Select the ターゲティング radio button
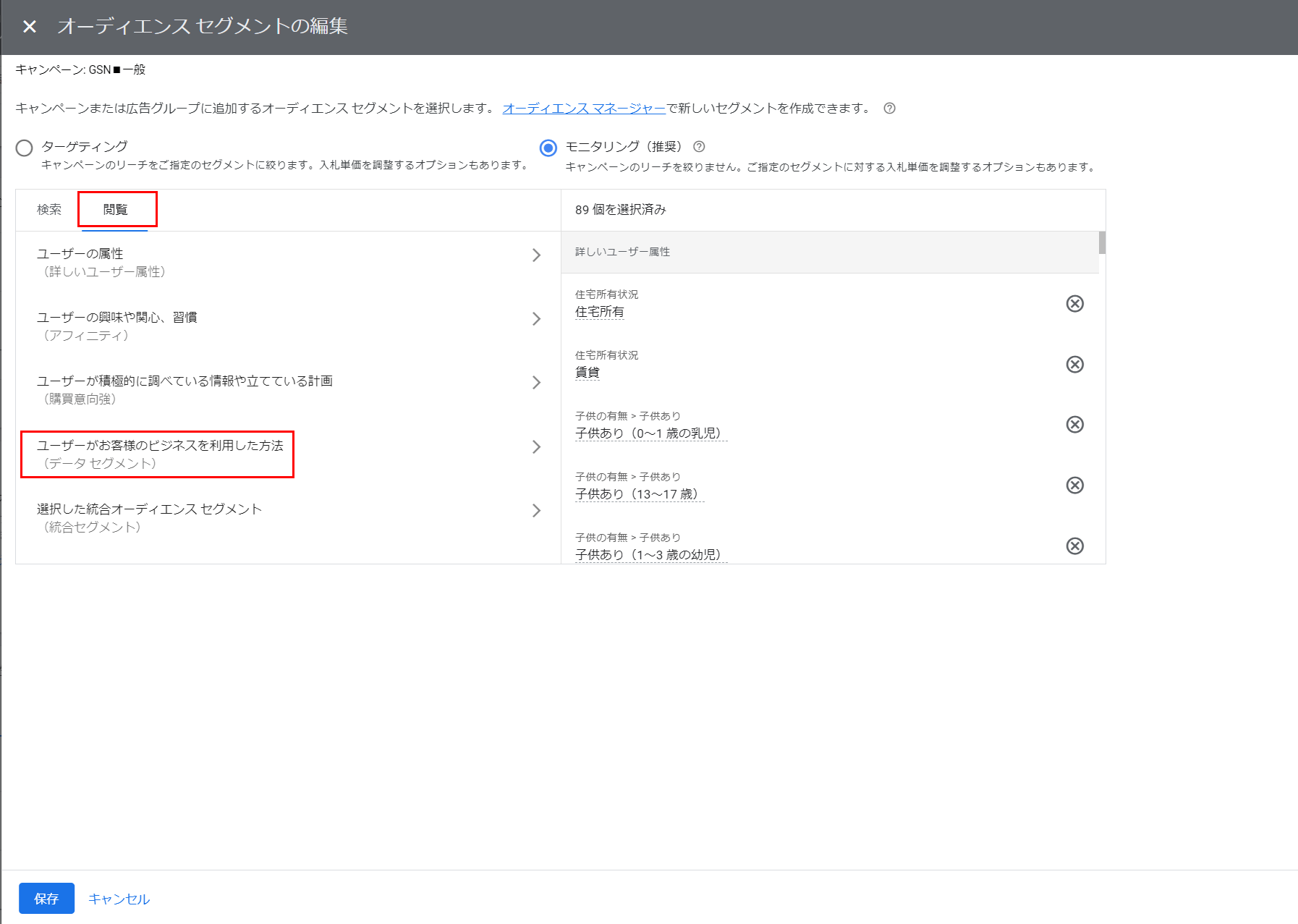 (x=25, y=148)
